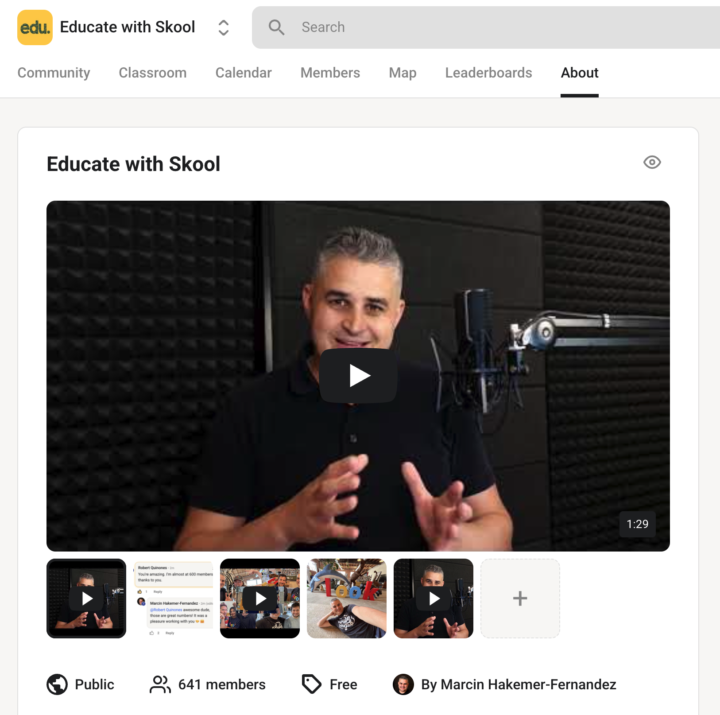Click the Free price tag icon

tap(311, 684)
